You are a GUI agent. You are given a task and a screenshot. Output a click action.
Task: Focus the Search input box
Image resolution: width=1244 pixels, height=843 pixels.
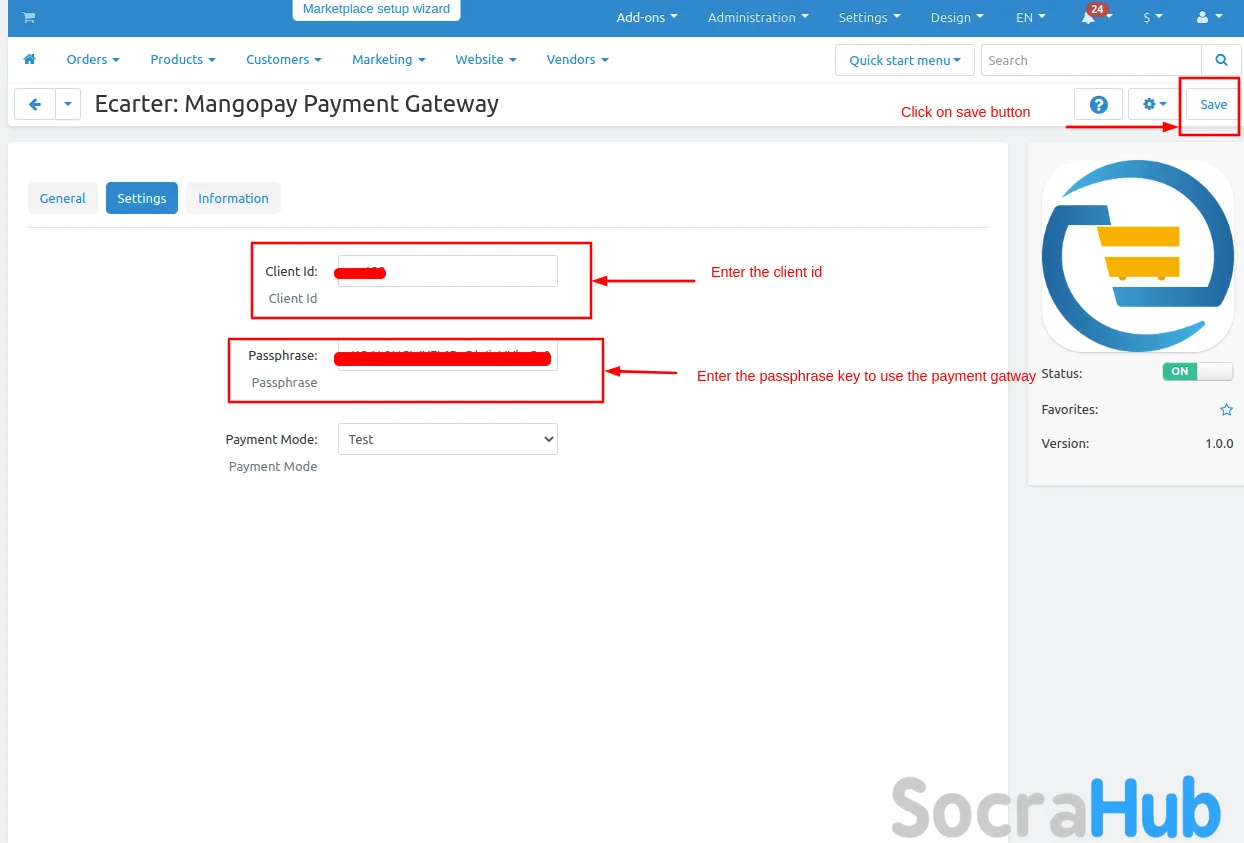point(1091,60)
